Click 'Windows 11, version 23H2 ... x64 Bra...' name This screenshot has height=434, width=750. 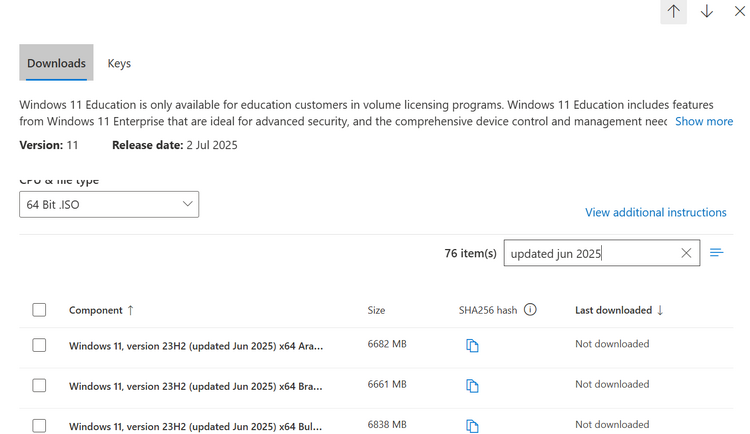pos(196,386)
